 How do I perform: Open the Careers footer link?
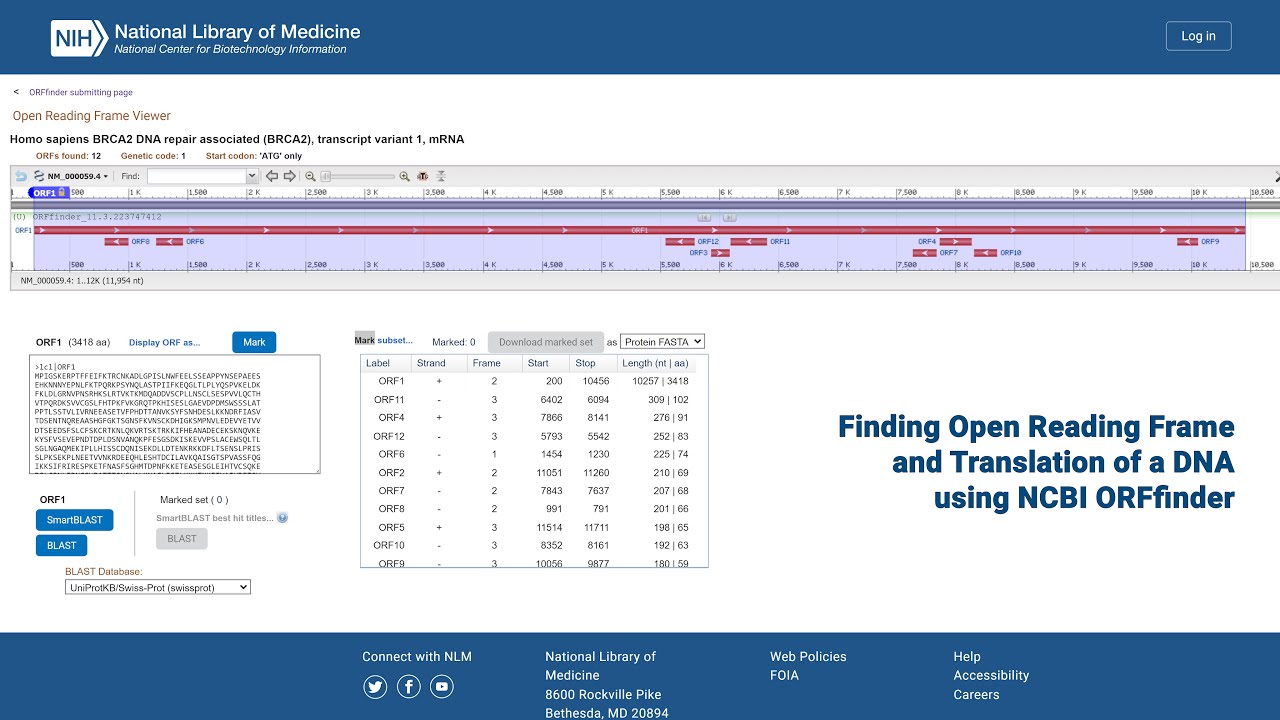[977, 694]
